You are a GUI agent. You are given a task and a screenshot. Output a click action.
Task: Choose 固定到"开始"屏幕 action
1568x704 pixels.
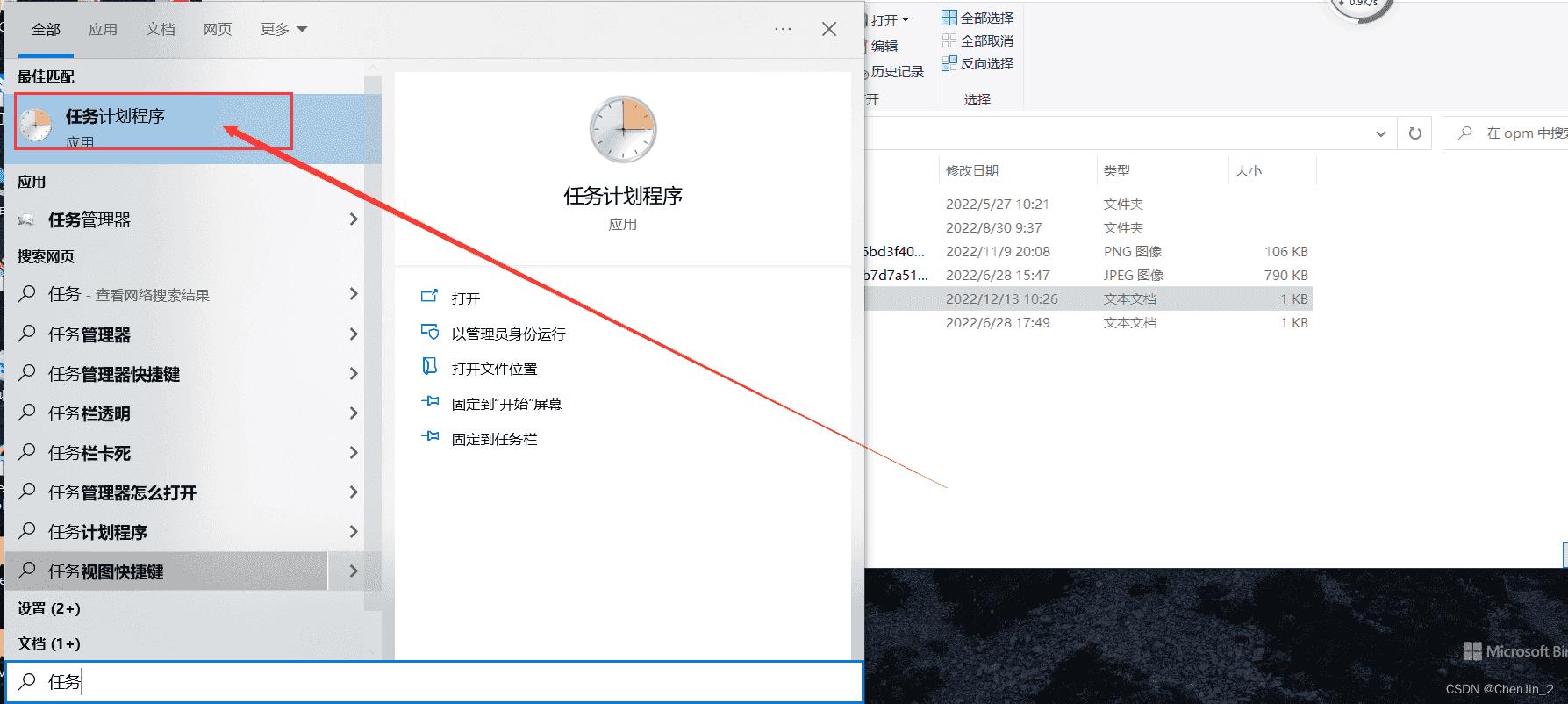click(507, 404)
